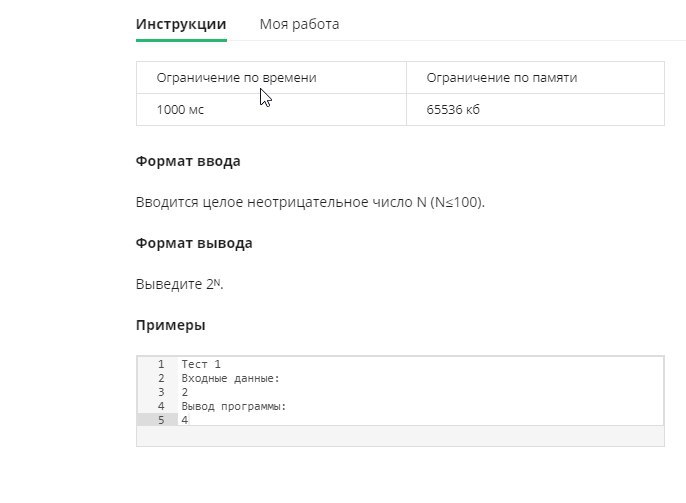Click the Примеры heading
The height and width of the screenshot is (503, 686).
(171, 325)
